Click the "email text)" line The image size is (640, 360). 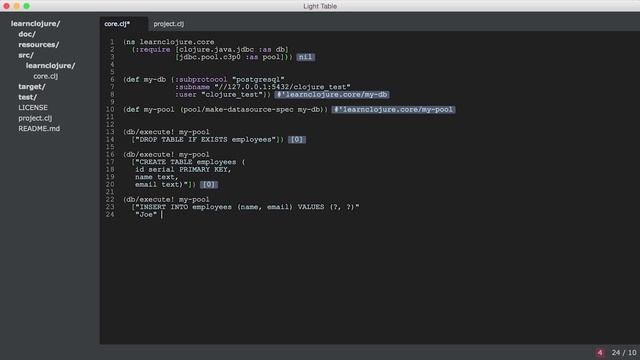(162, 184)
